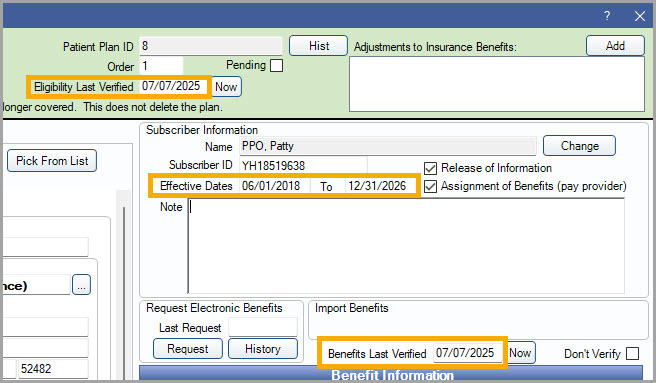Uncheck Release of Information
This screenshot has height=383, width=656.
point(430,168)
